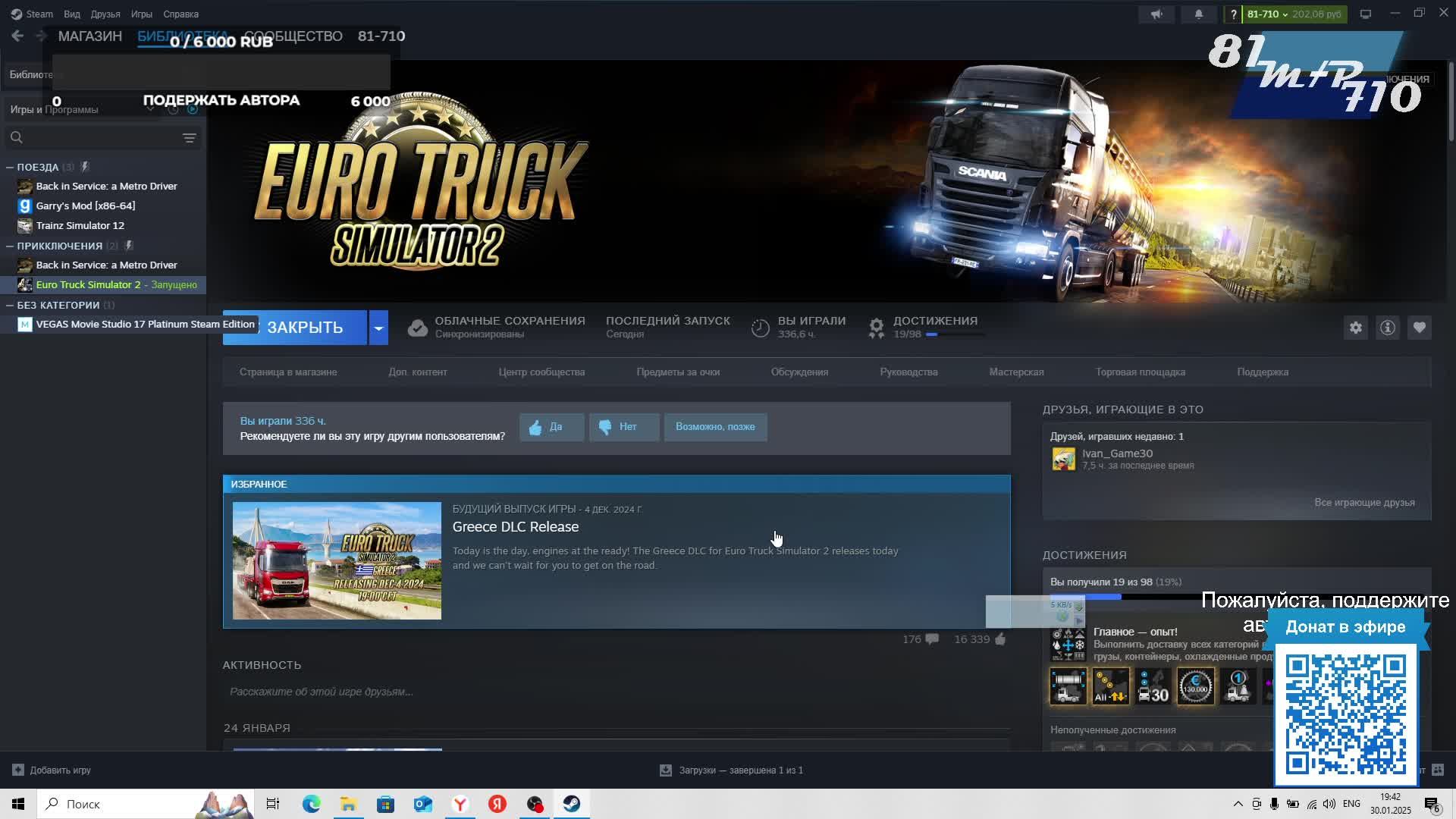Open library filter options icon in search bar
Image resolution: width=1456 pixels, height=819 pixels.
(x=189, y=137)
